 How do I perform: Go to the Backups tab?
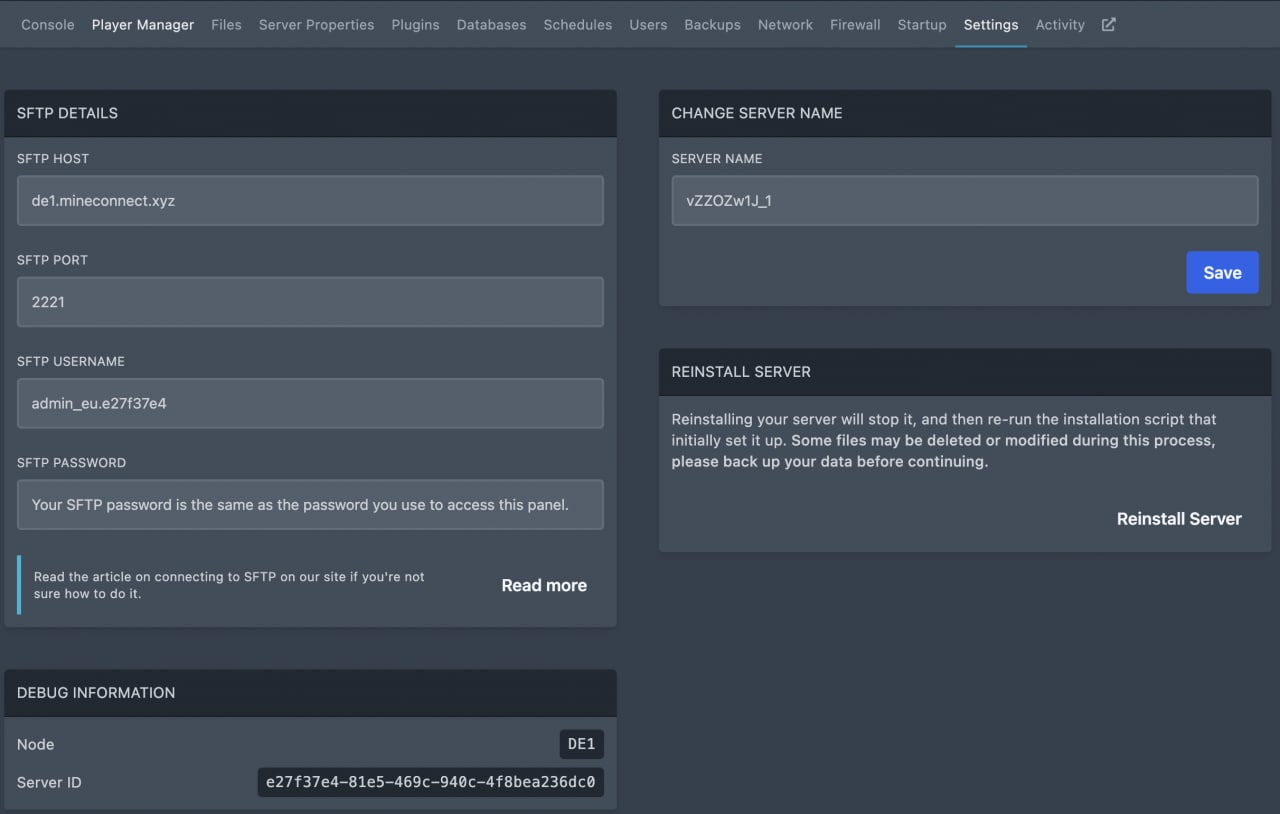click(x=712, y=24)
